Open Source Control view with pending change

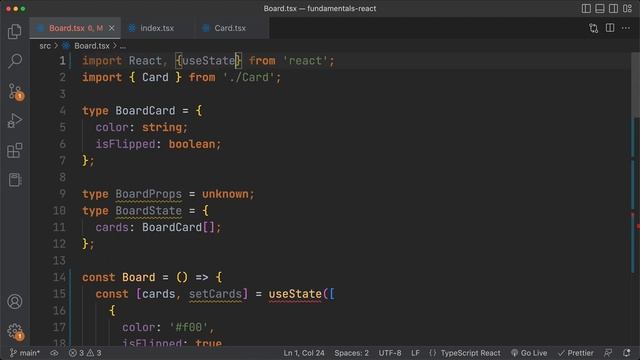click(16, 91)
